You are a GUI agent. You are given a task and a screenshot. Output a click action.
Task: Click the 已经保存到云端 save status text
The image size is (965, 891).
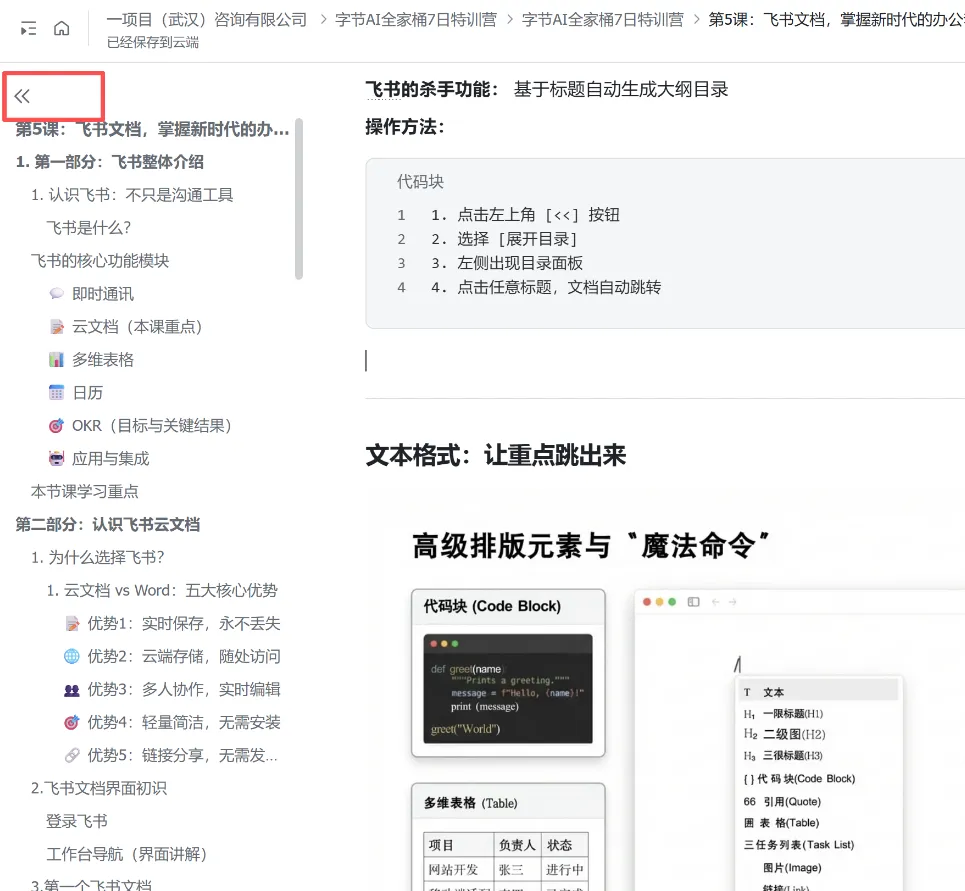[x=153, y=42]
